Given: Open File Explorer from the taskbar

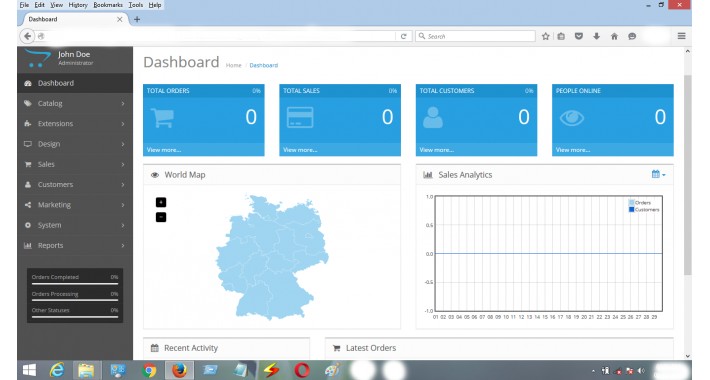Looking at the screenshot, I should [86, 370].
